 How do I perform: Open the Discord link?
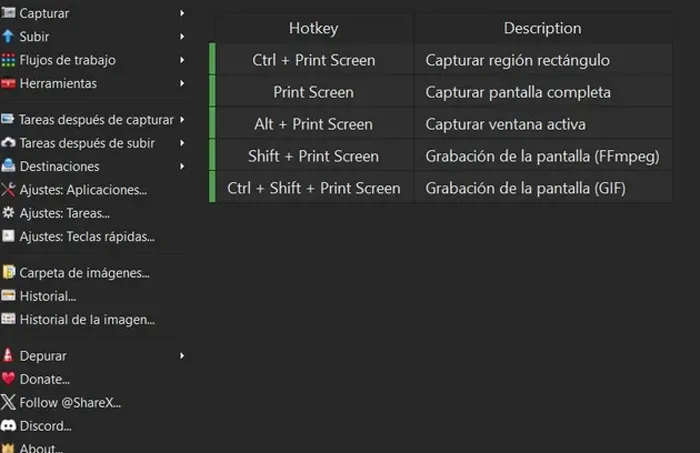pyautogui.click(x=46, y=426)
